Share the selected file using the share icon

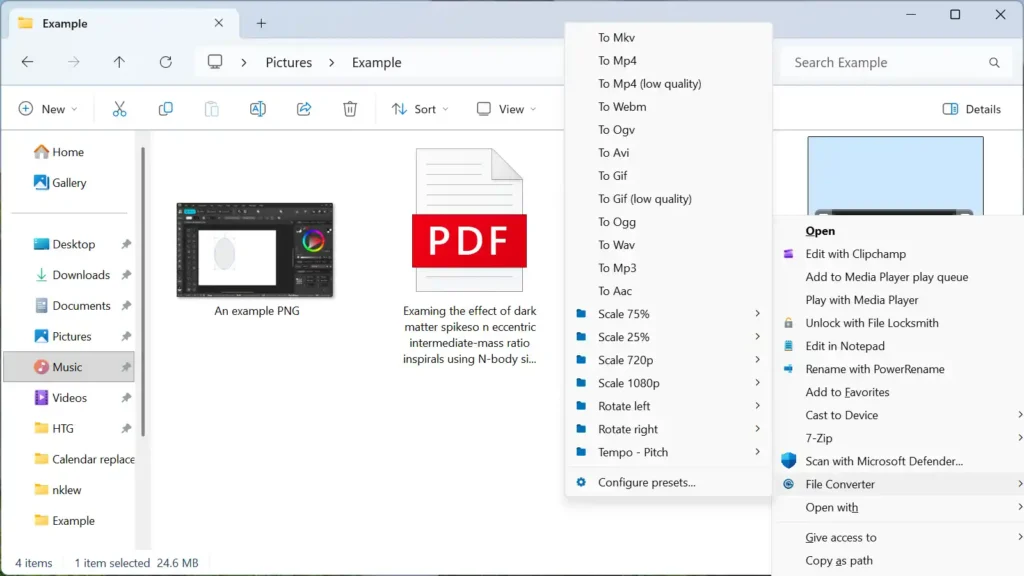click(303, 108)
